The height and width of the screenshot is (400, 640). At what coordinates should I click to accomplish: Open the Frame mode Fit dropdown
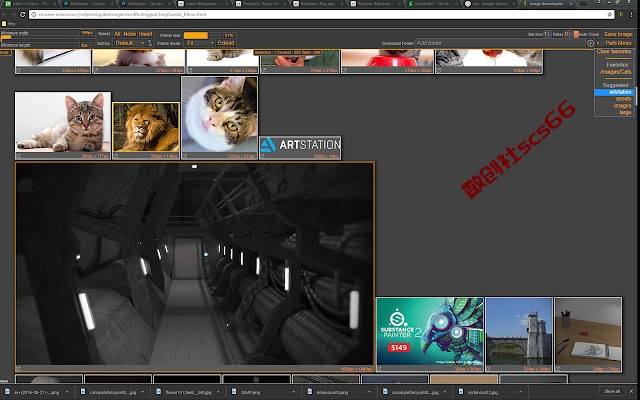(200, 43)
